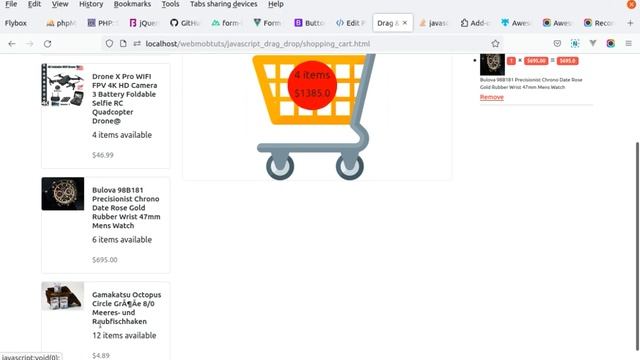The height and width of the screenshot is (360, 640).
Task: Click the Drone X Pro product thumbnail
Action: coord(63,85)
